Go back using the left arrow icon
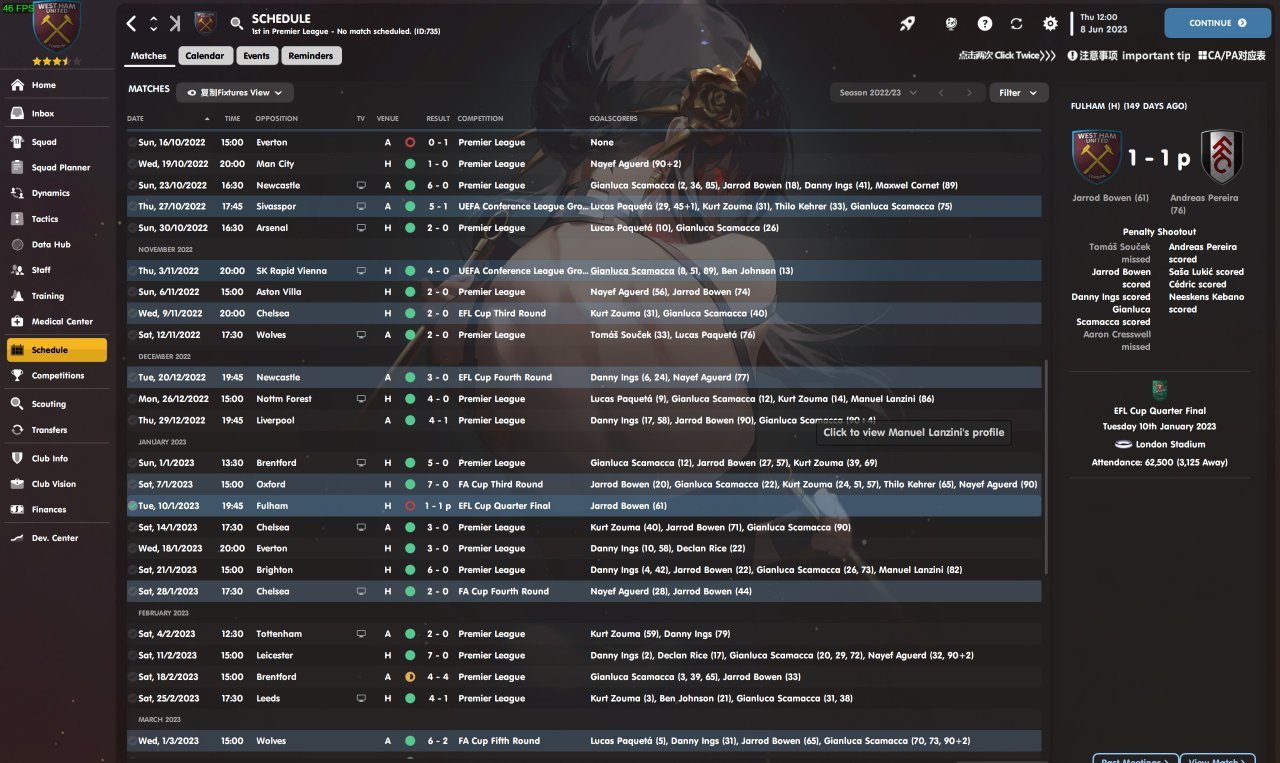This screenshot has width=1280, height=763. point(132,23)
